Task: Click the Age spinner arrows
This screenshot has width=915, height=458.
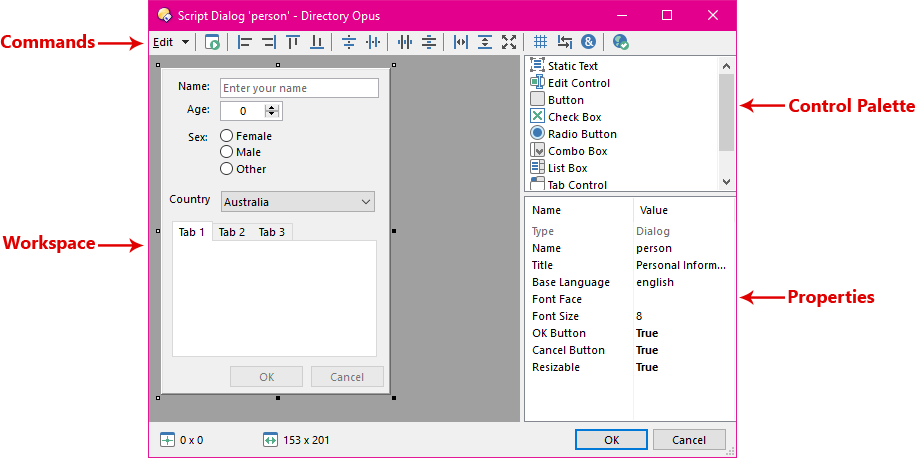Action: coord(272,111)
